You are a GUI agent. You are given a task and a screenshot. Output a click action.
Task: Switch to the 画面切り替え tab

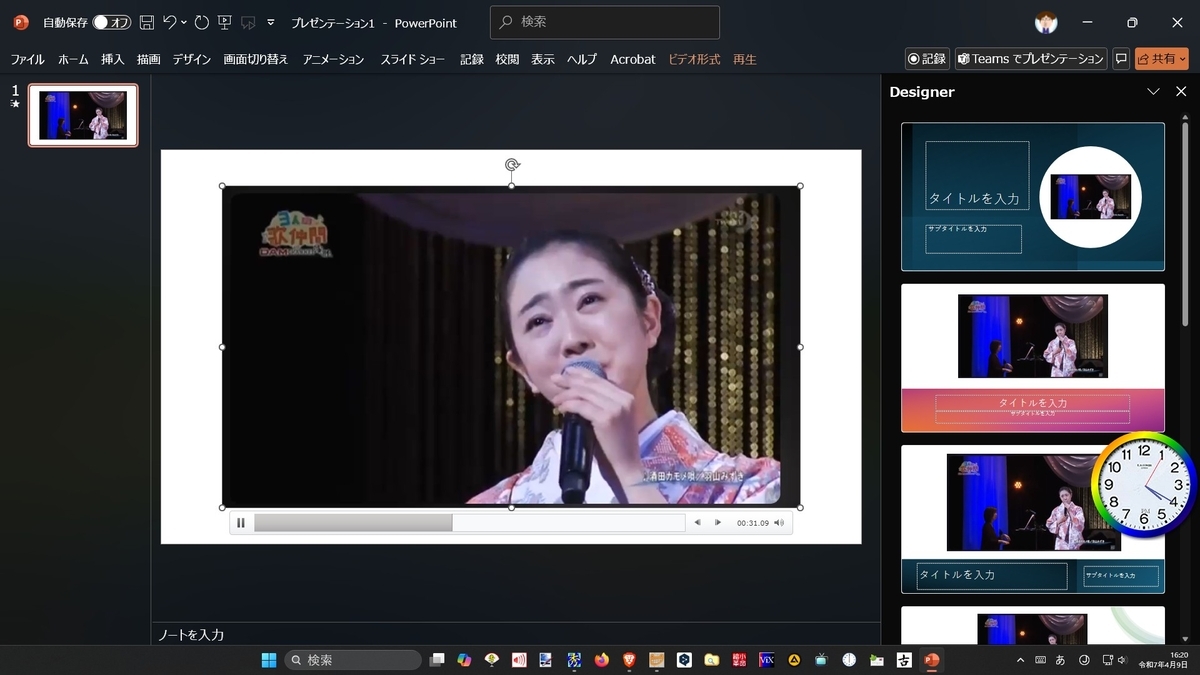pyautogui.click(x=256, y=59)
